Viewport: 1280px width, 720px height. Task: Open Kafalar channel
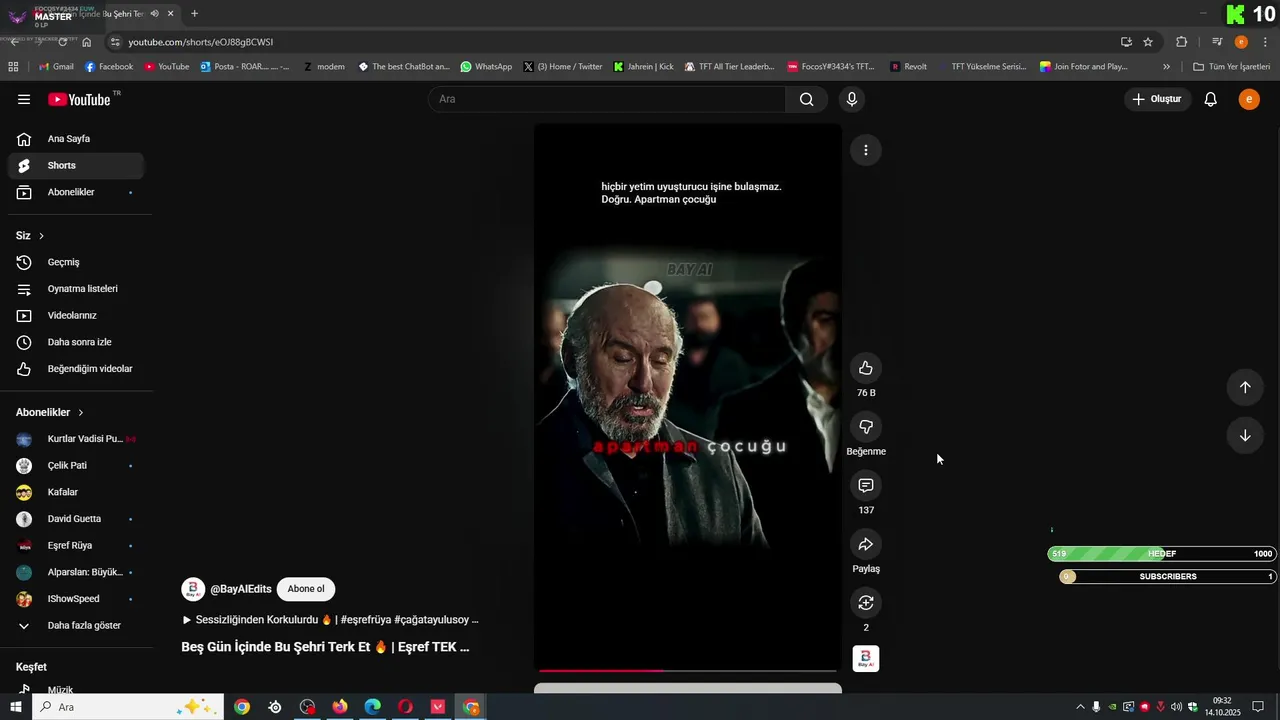pyautogui.click(x=76, y=492)
